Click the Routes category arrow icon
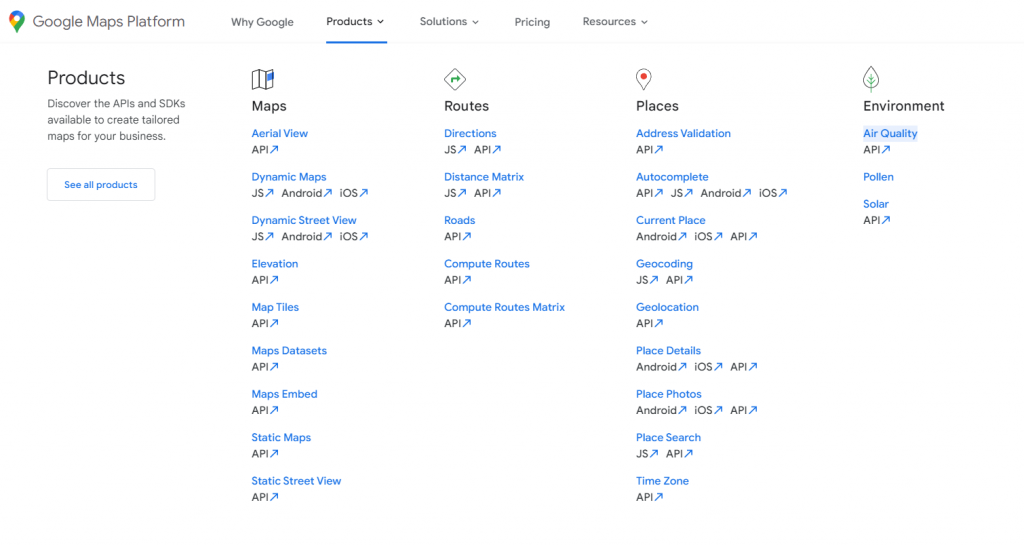 [455, 79]
